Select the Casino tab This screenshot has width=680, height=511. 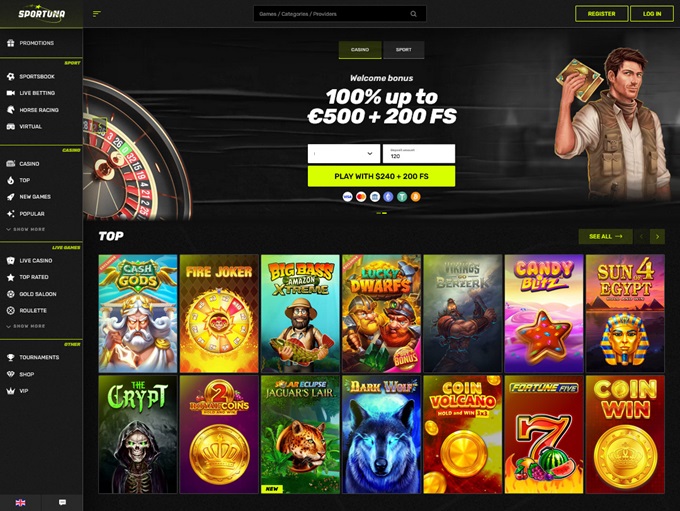coord(360,49)
